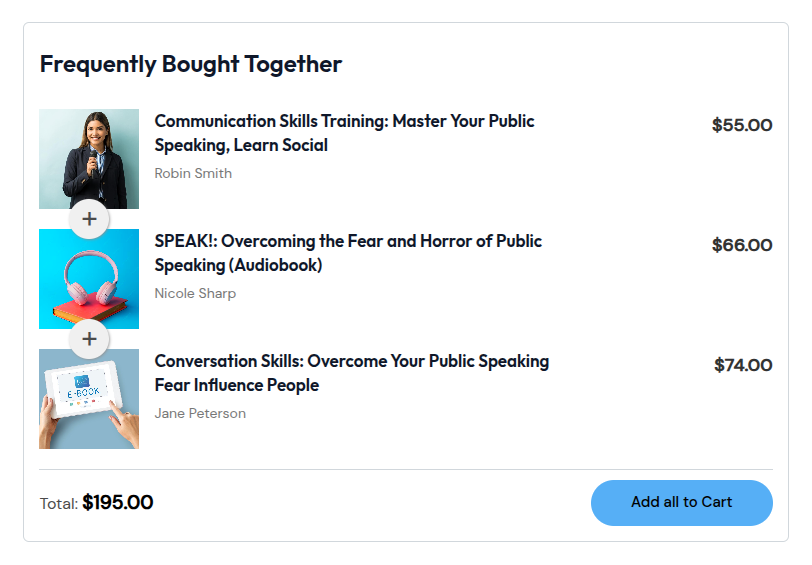Click the first plus icon between courses
The height and width of the screenshot is (565, 812).
pos(89,219)
